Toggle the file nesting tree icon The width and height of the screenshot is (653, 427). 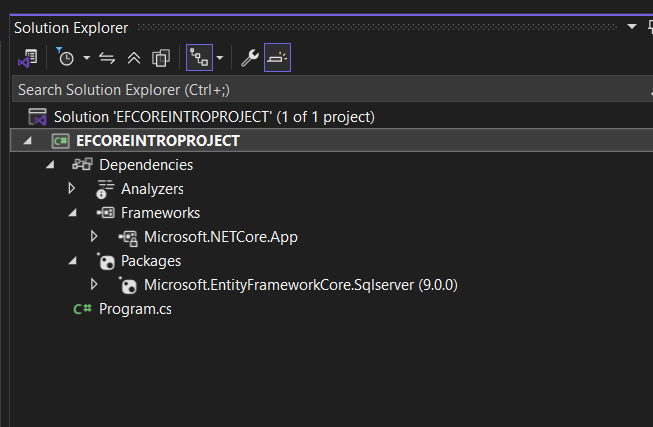199,58
